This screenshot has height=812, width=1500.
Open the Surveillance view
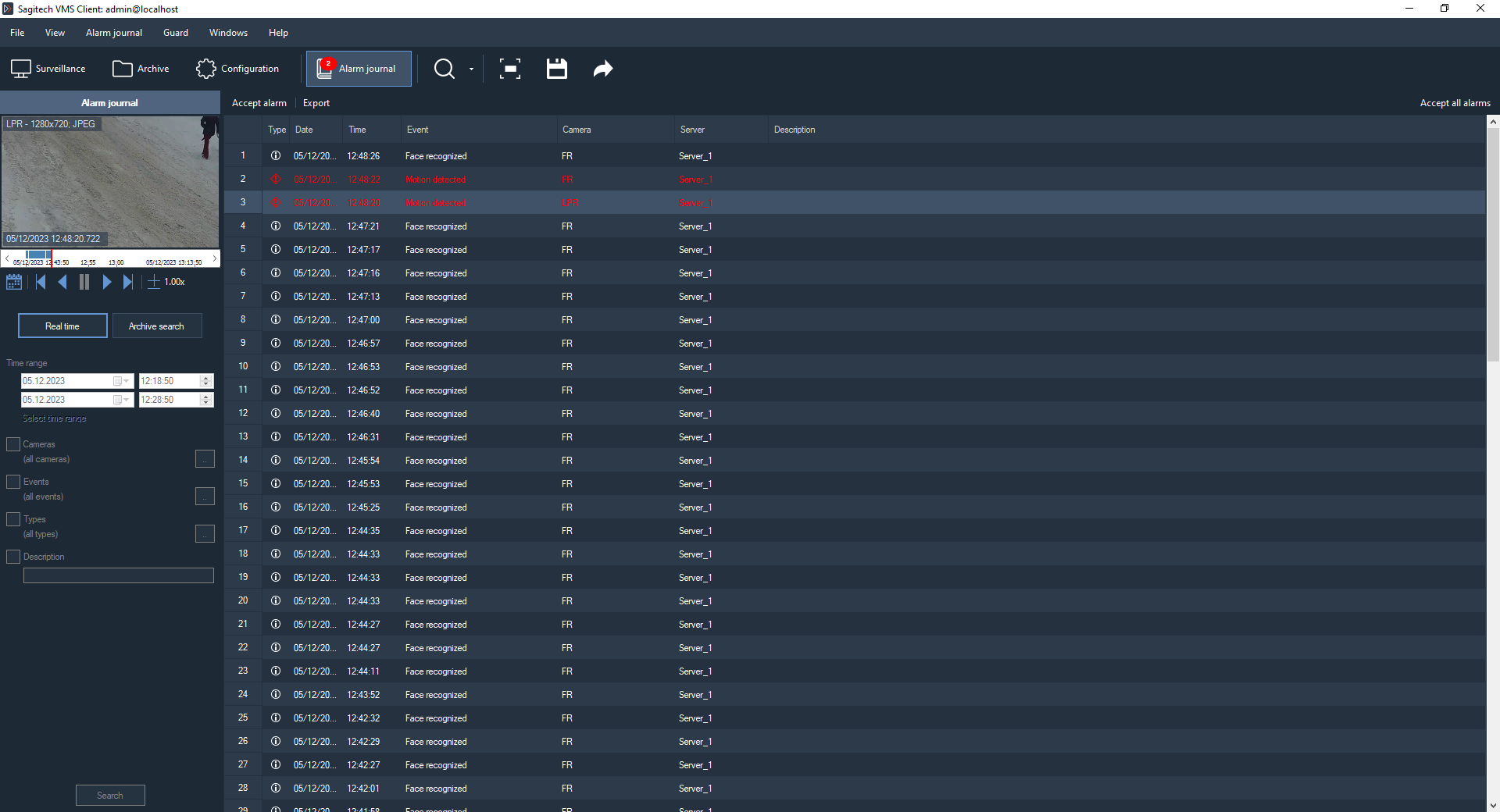(x=48, y=69)
